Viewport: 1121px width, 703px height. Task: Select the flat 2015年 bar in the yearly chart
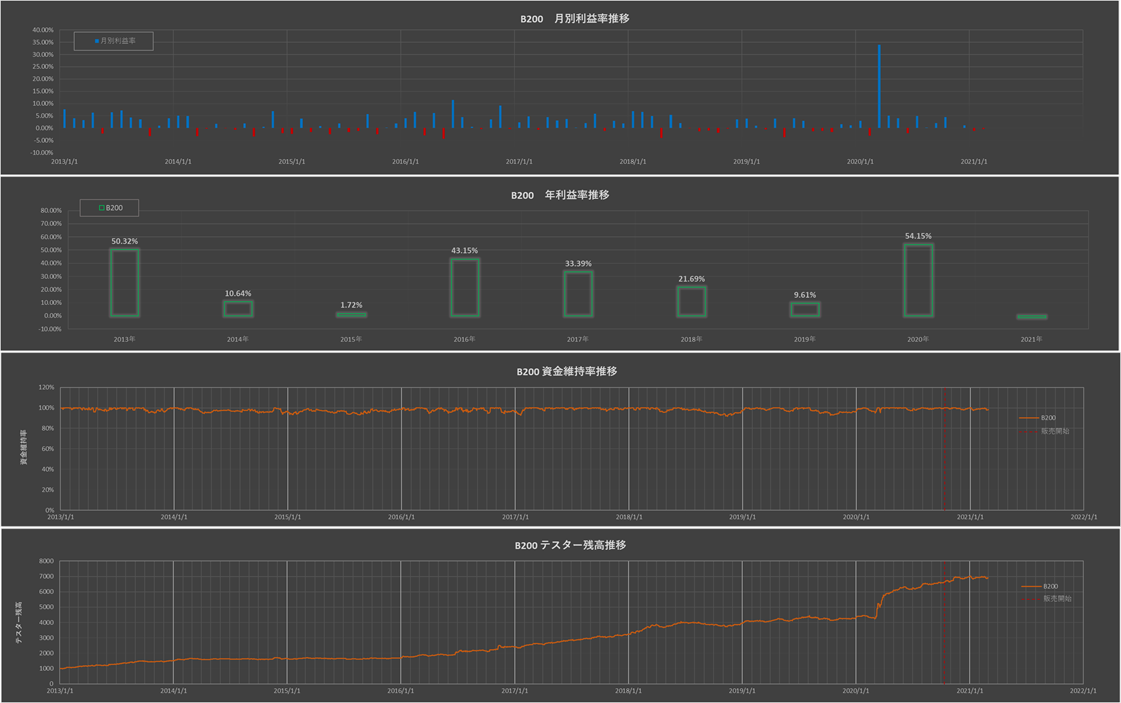[351, 315]
